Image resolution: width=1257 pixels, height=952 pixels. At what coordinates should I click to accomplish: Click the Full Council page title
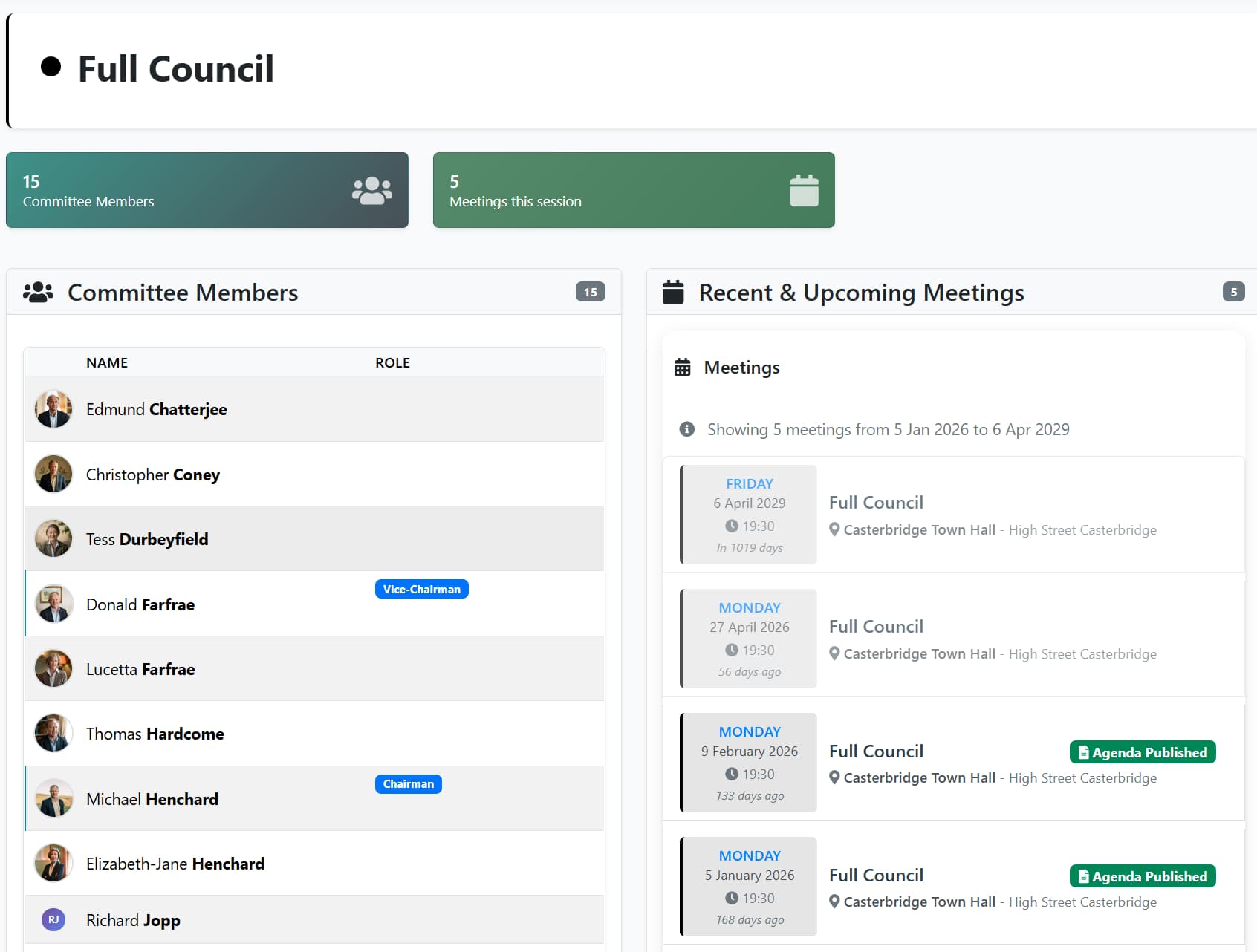(176, 69)
